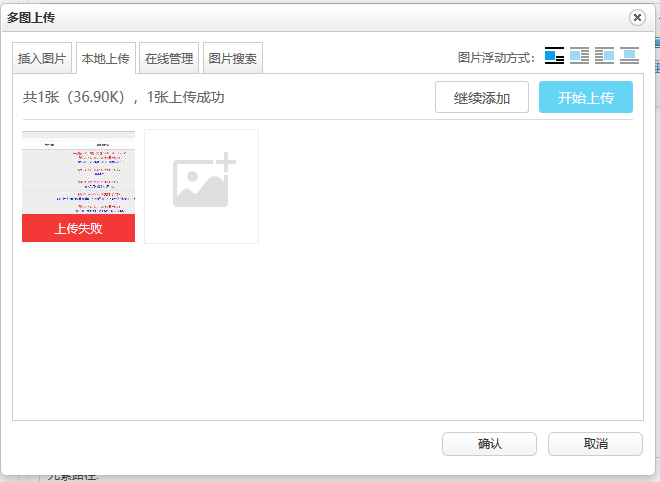The width and height of the screenshot is (660, 482).
Task: Go to the 在线管理 tab
Action: pyautogui.click(x=168, y=59)
